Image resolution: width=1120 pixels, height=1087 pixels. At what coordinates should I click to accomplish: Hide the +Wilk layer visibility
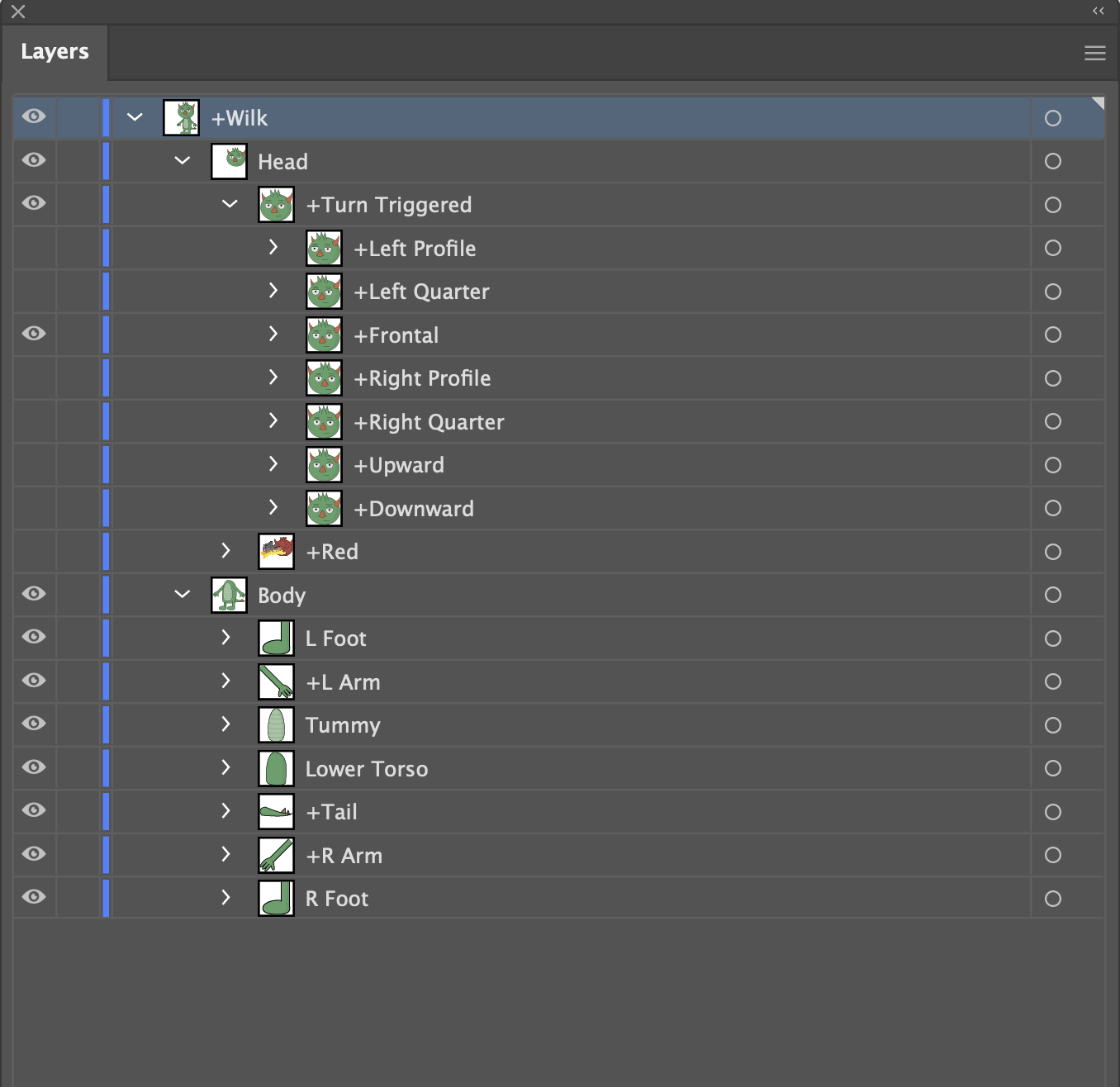[x=33, y=116]
